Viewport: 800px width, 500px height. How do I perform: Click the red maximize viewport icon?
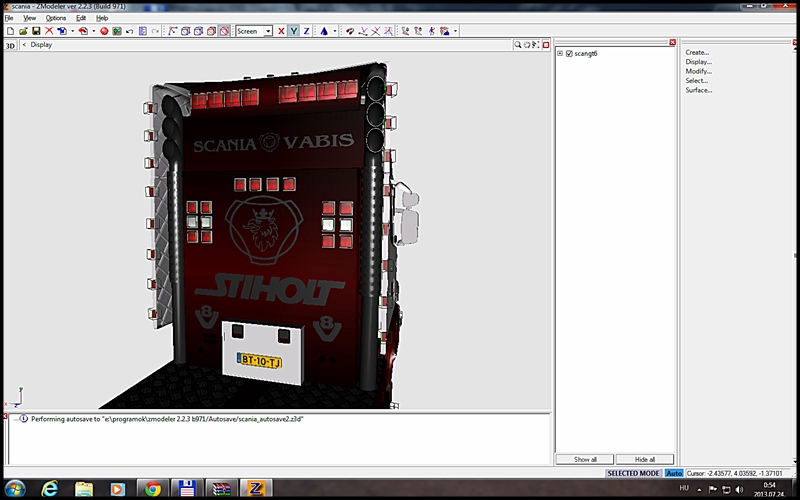point(547,45)
